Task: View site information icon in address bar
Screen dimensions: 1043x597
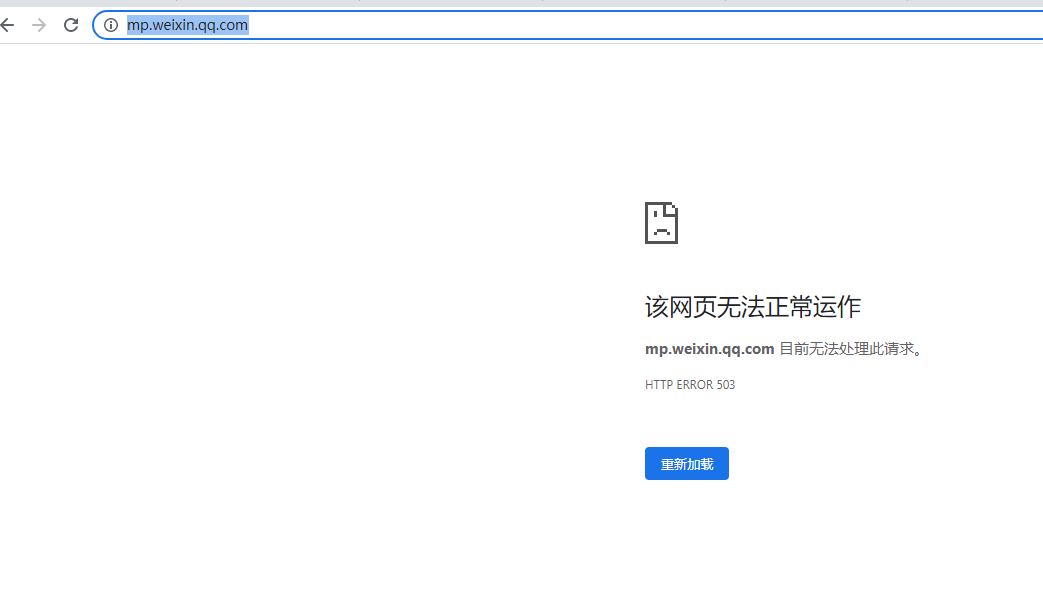Action: (111, 25)
